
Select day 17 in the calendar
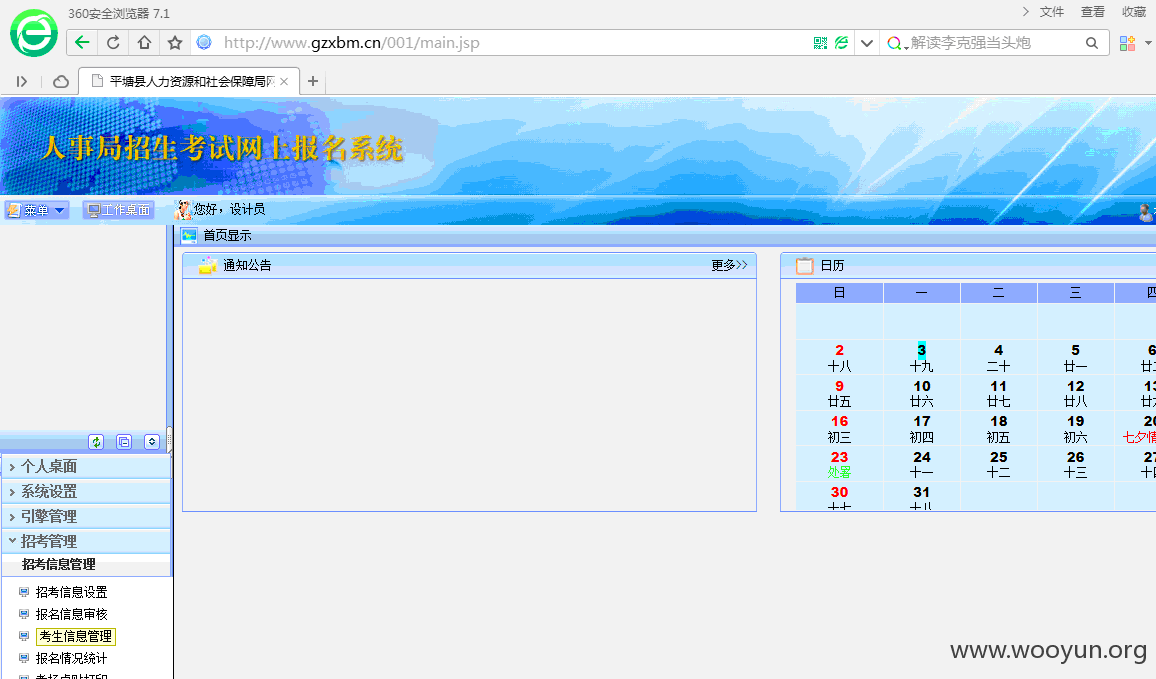(922, 428)
